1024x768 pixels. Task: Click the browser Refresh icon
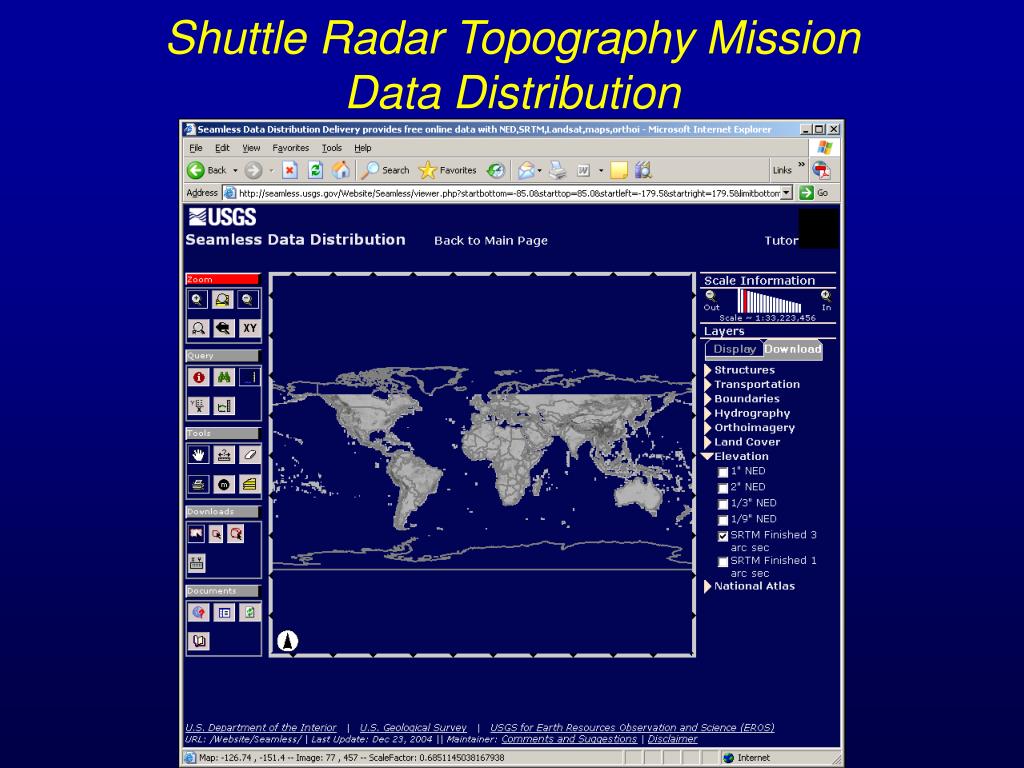tap(315, 170)
